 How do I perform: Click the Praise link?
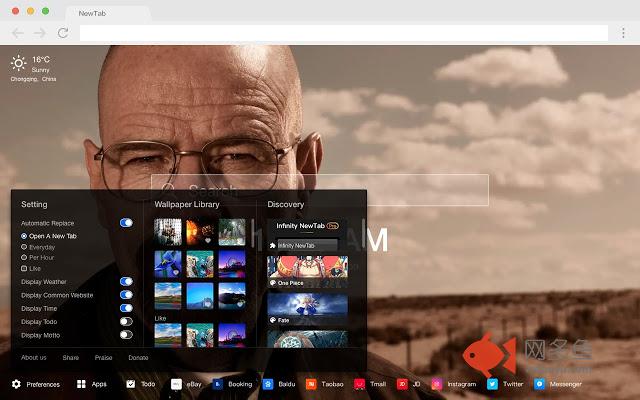coord(103,358)
